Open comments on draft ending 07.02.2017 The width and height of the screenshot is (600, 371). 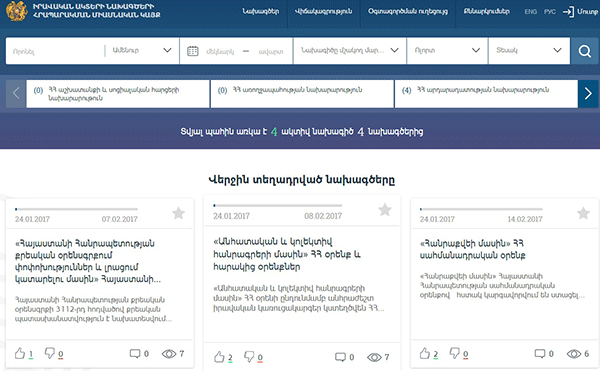135,353
